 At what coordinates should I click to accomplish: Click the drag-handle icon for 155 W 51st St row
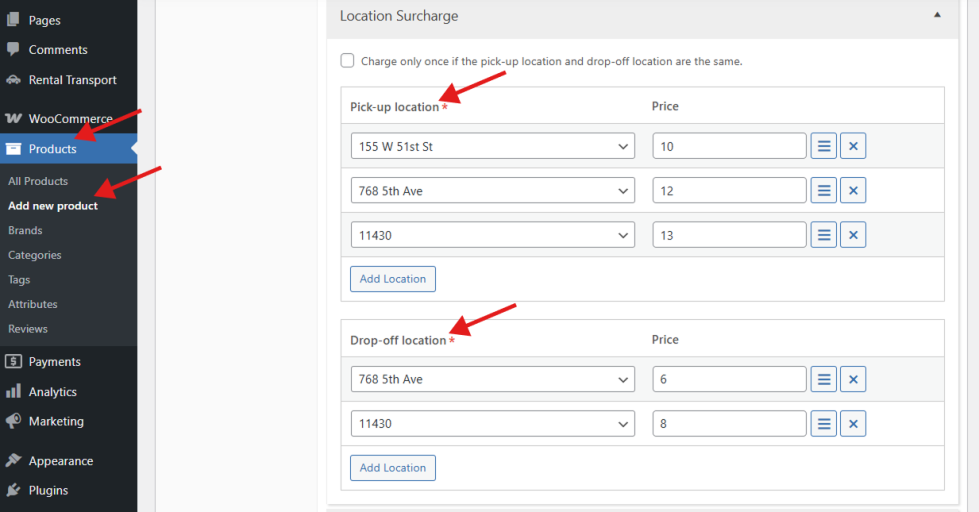tap(823, 146)
